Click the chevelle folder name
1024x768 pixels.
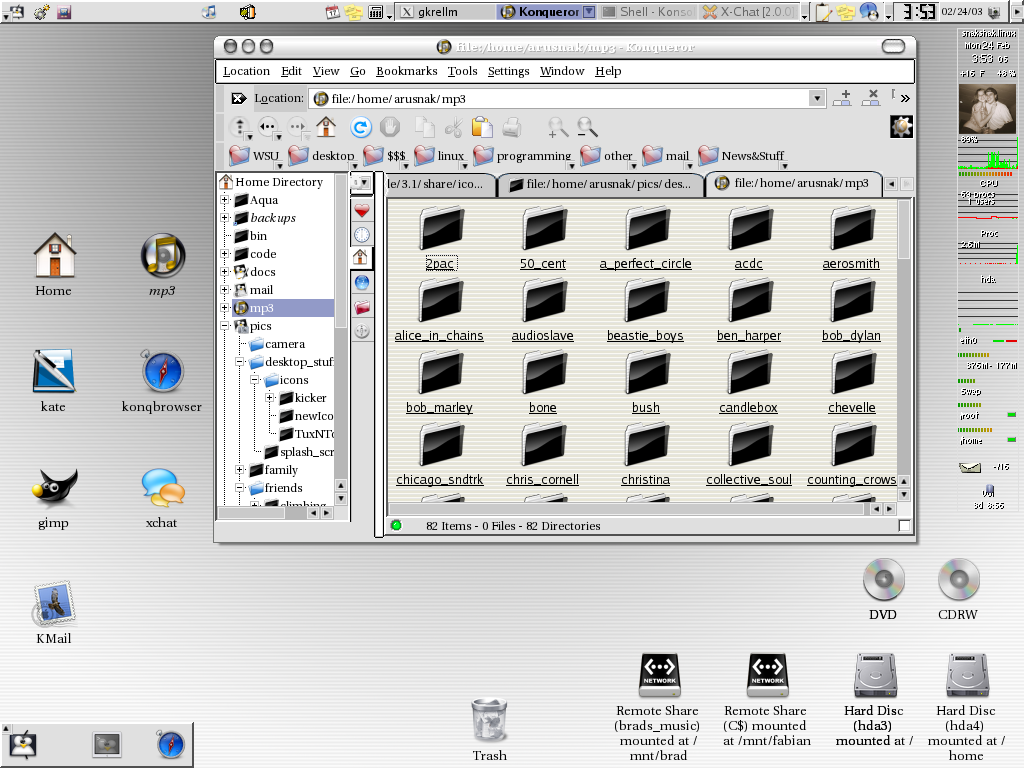(x=852, y=408)
